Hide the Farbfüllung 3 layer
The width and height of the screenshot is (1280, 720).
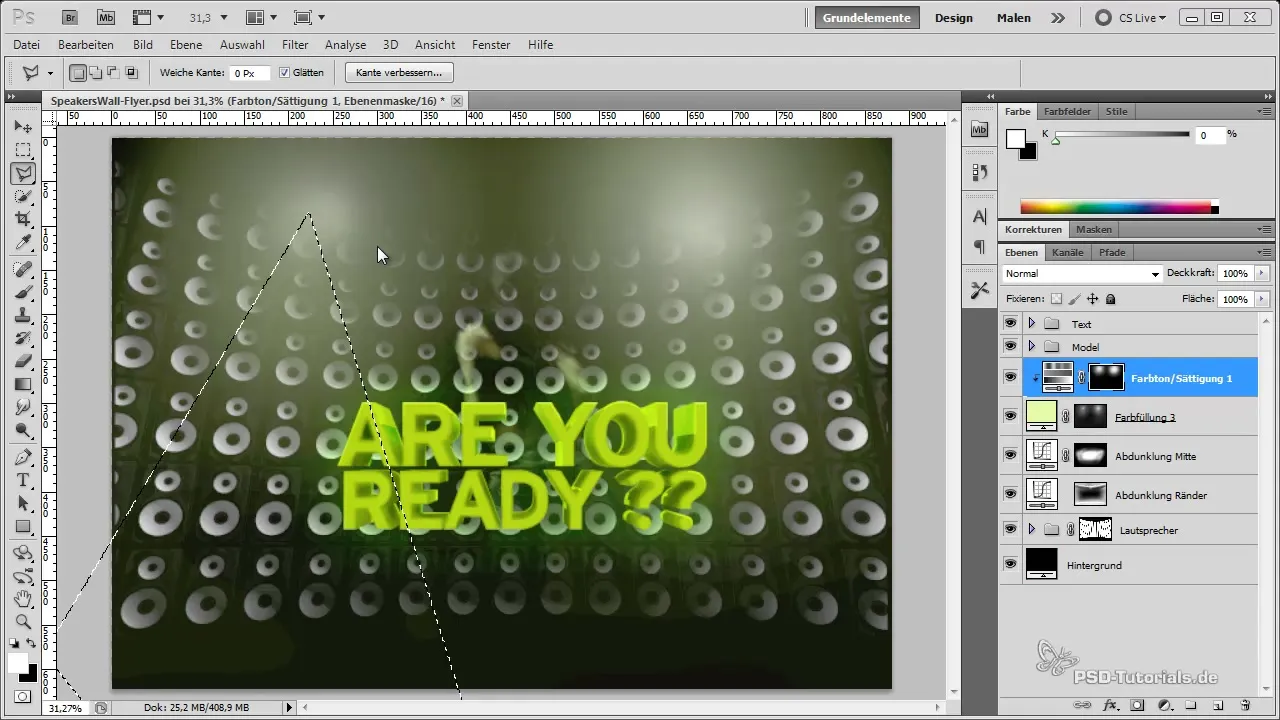(1010, 416)
